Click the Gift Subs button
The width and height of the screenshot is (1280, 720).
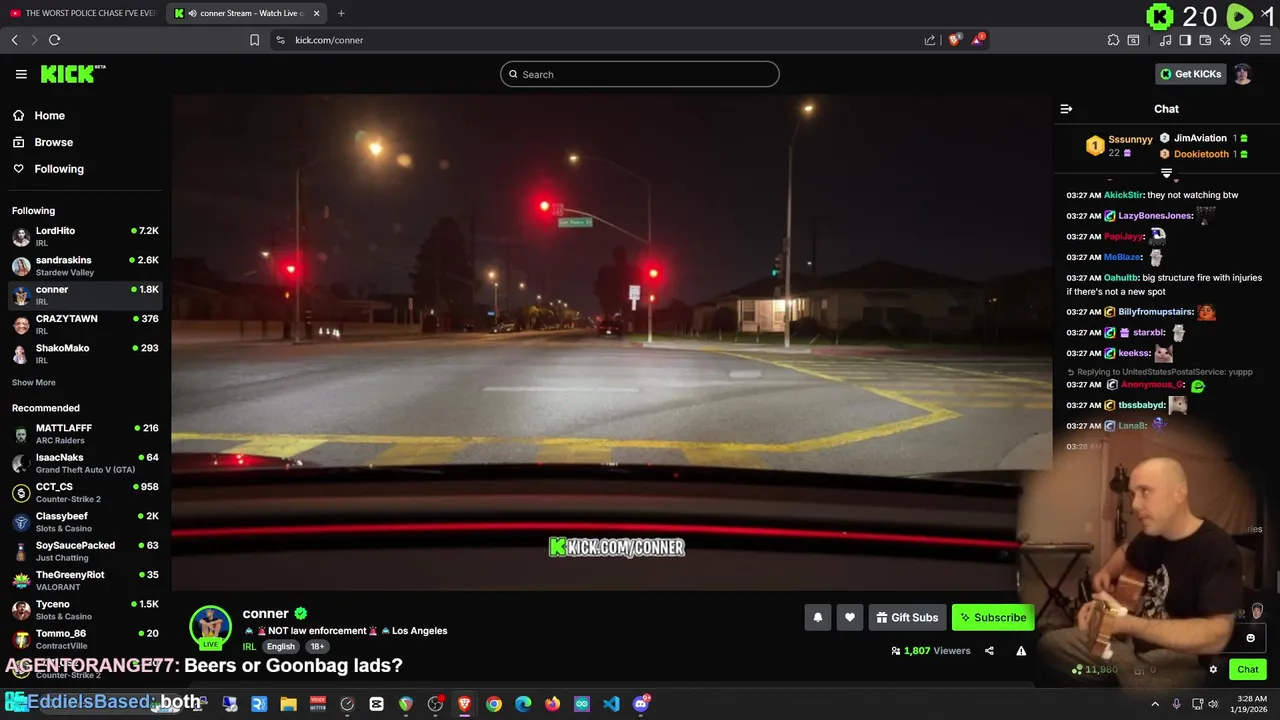pos(907,618)
